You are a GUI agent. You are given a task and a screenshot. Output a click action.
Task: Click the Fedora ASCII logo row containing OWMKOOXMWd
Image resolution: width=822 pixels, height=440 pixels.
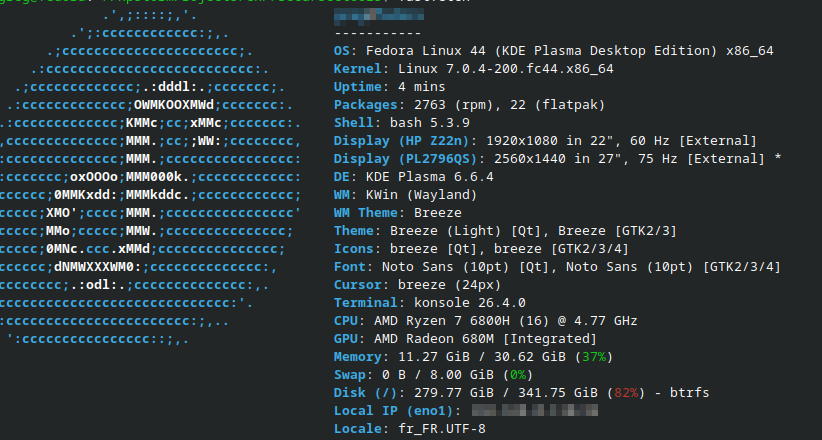tap(150, 105)
